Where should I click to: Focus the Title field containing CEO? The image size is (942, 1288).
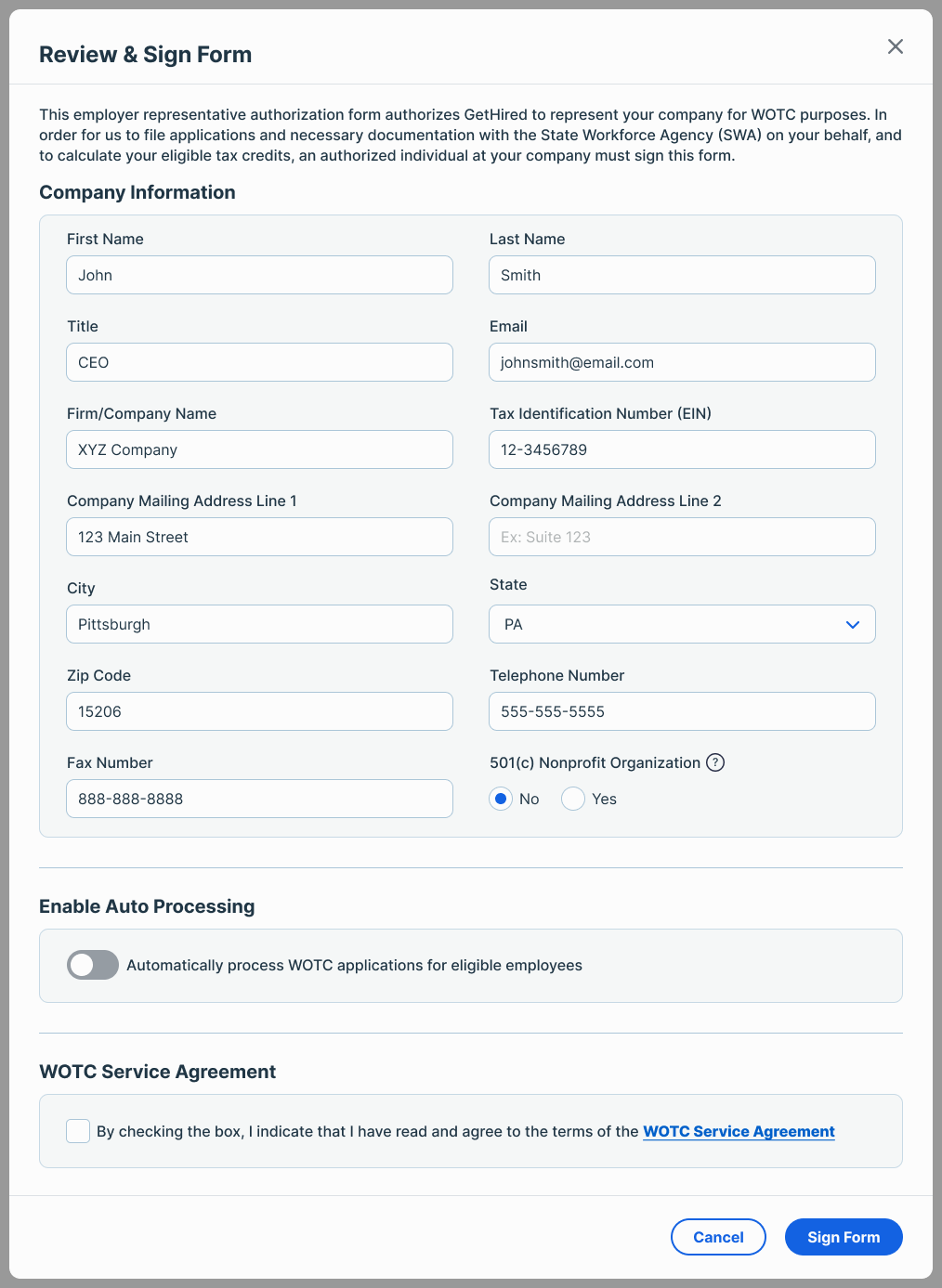(259, 362)
